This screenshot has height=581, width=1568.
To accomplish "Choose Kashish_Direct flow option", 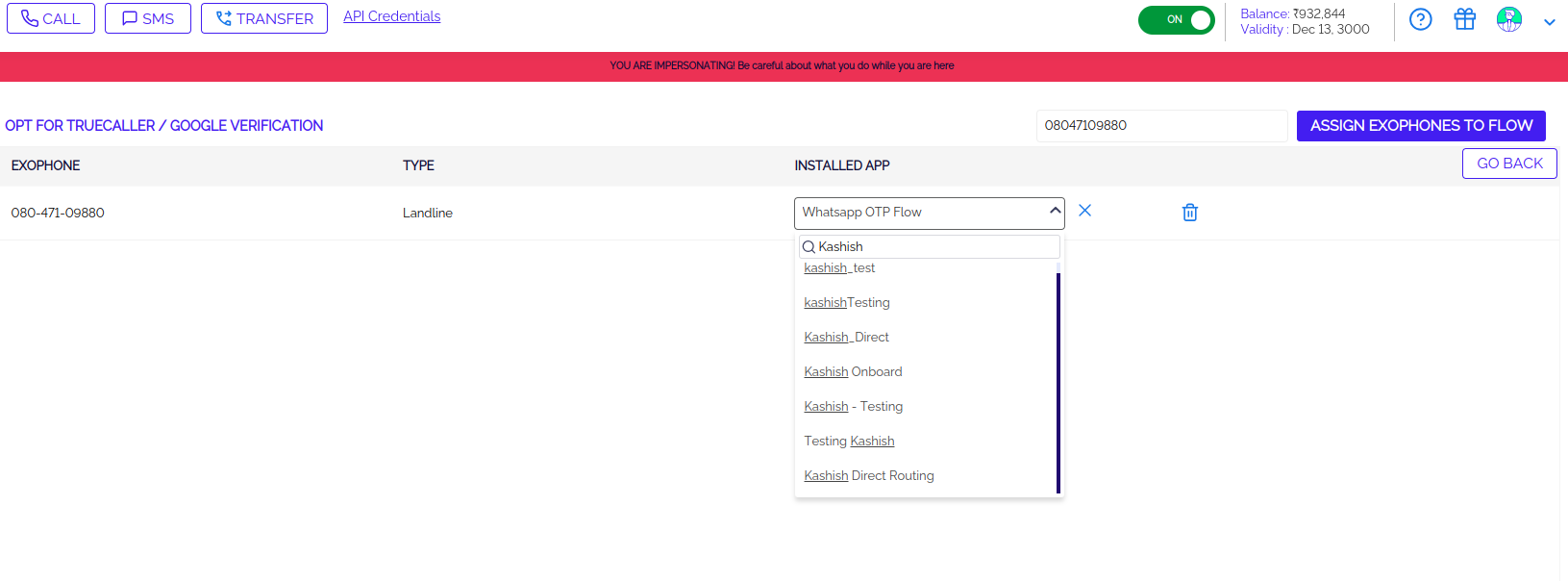I will click(846, 338).
